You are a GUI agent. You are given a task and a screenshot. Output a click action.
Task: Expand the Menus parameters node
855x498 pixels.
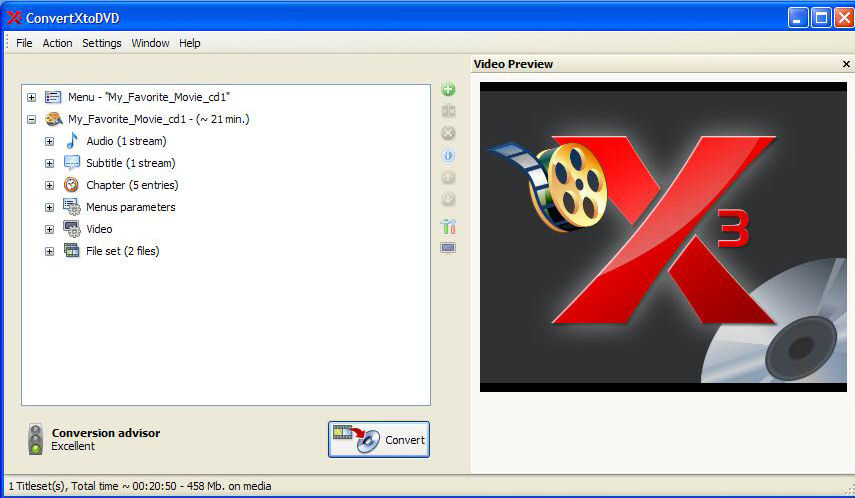tap(50, 207)
